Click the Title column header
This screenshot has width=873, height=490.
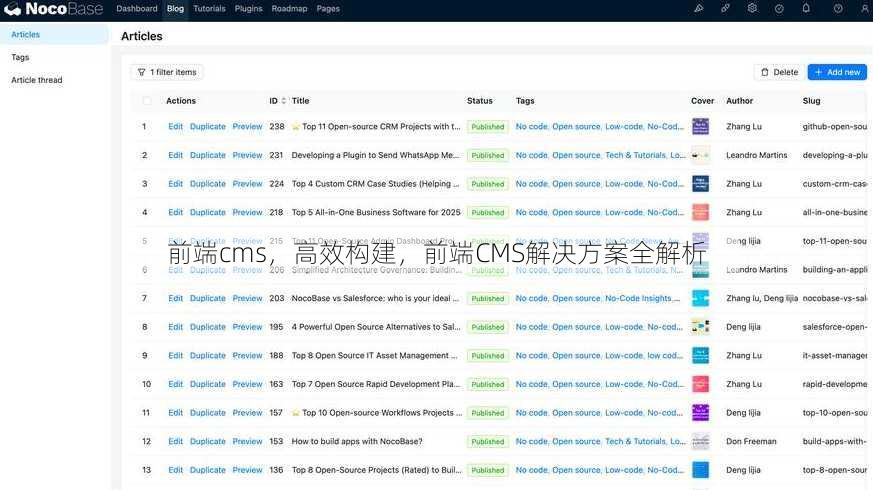point(300,101)
